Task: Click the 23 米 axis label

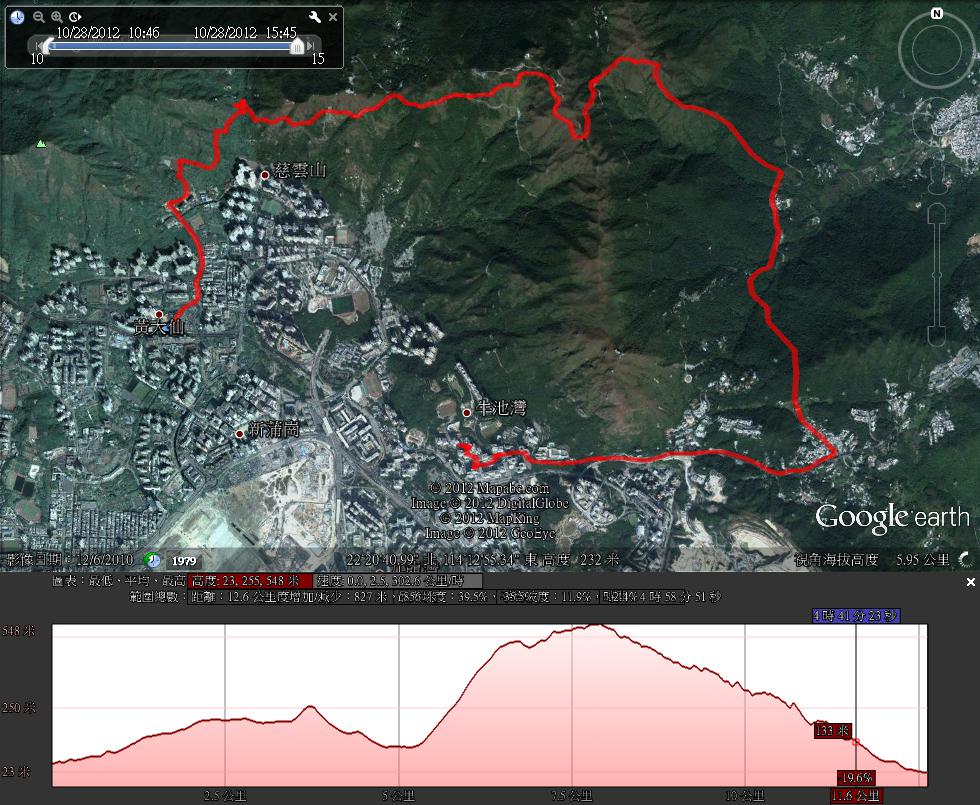Action: coord(16,772)
